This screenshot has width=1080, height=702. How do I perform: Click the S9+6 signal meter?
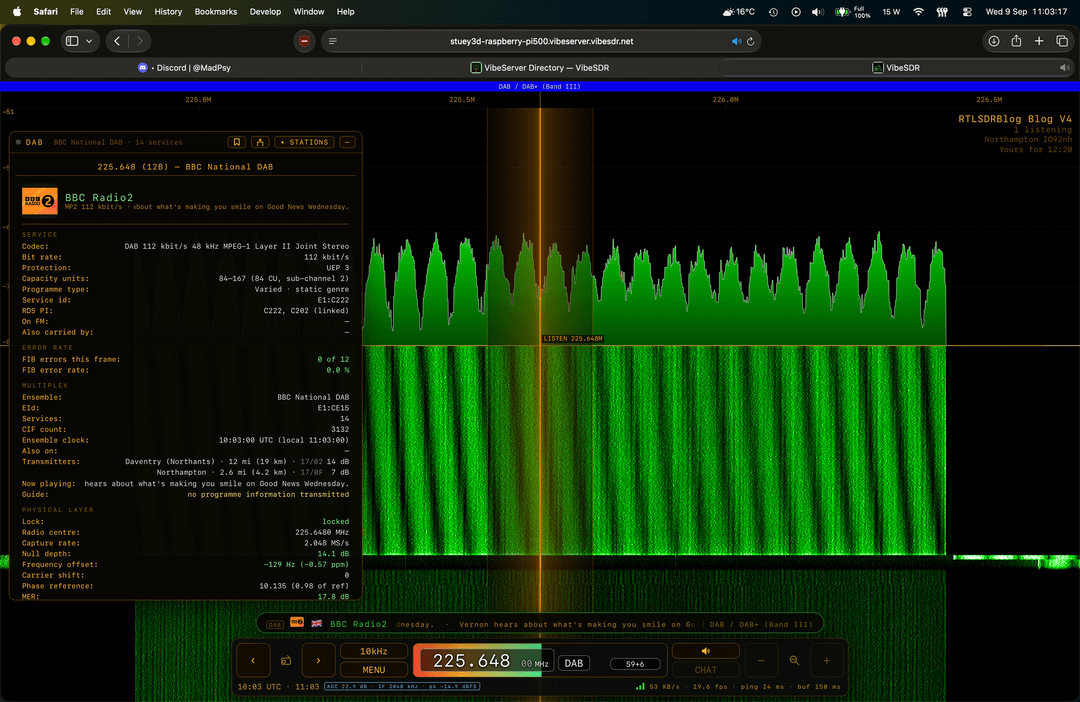click(635, 664)
